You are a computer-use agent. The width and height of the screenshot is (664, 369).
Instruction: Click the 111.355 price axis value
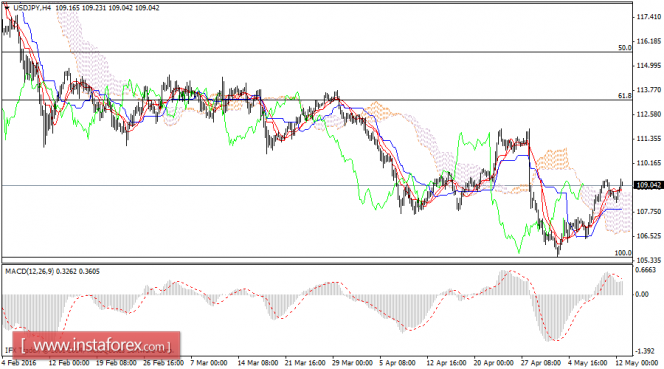(x=648, y=139)
